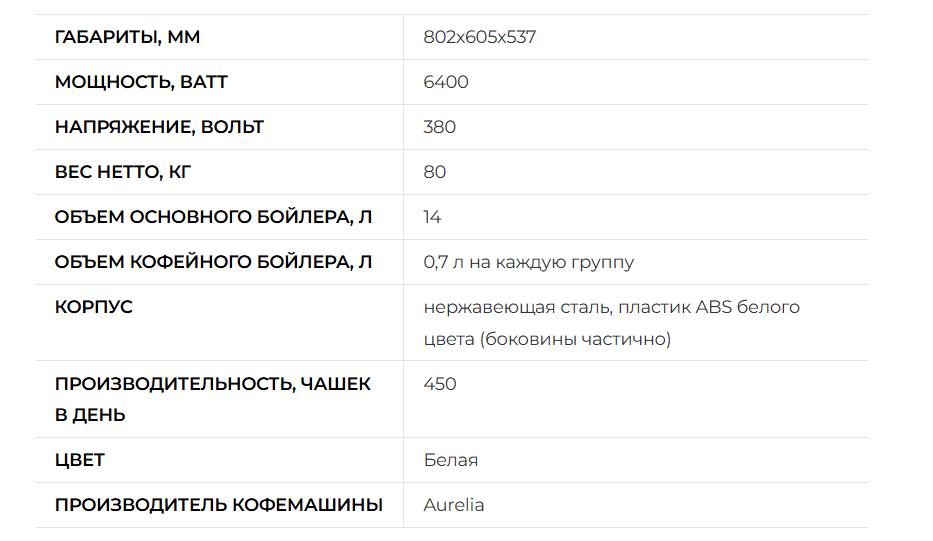Click the МОЩНОСТЬ, ВАТТ label
This screenshot has height=541, width=933.
point(141,82)
